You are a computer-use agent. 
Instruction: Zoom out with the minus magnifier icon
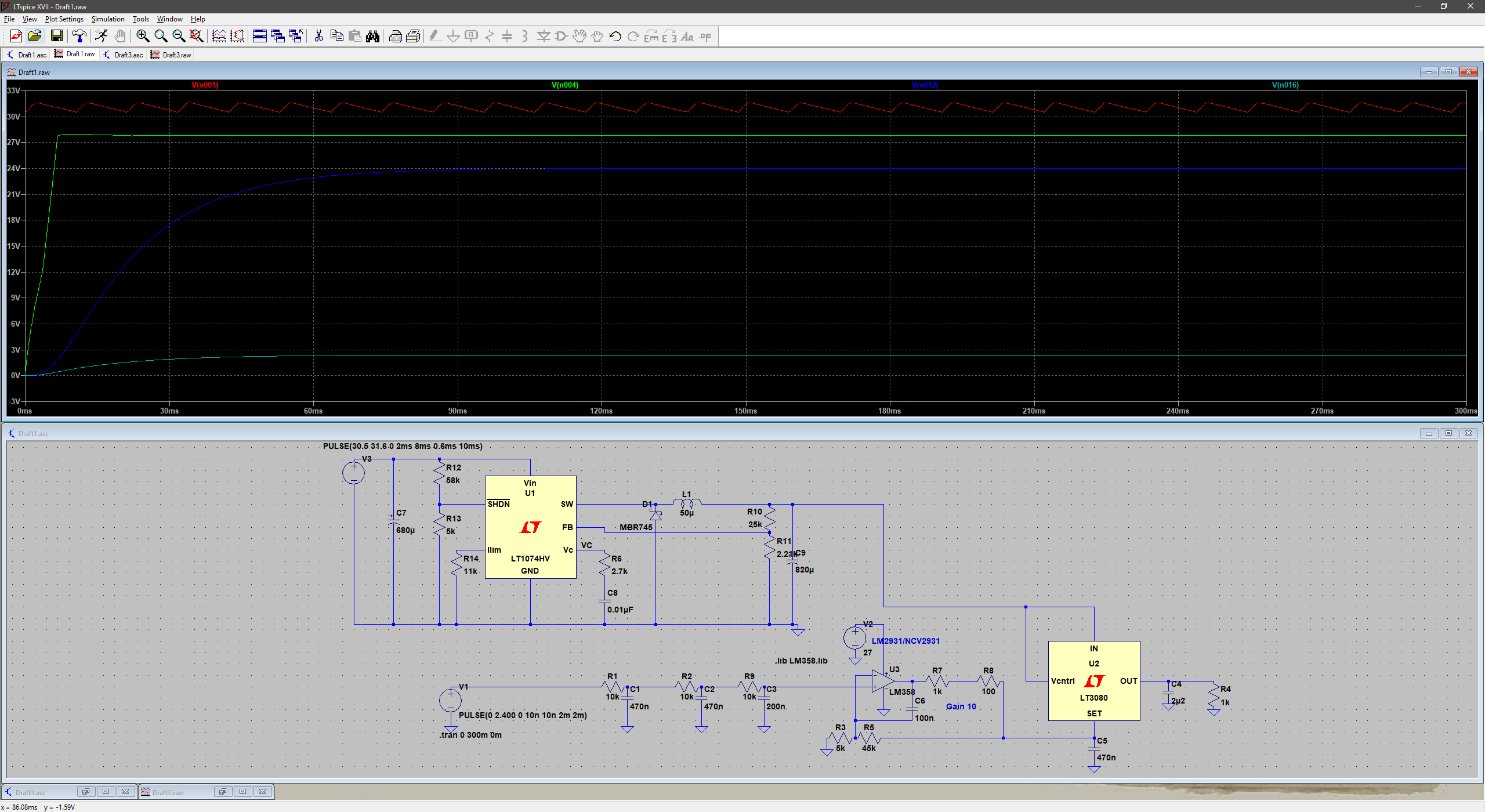(x=179, y=36)
